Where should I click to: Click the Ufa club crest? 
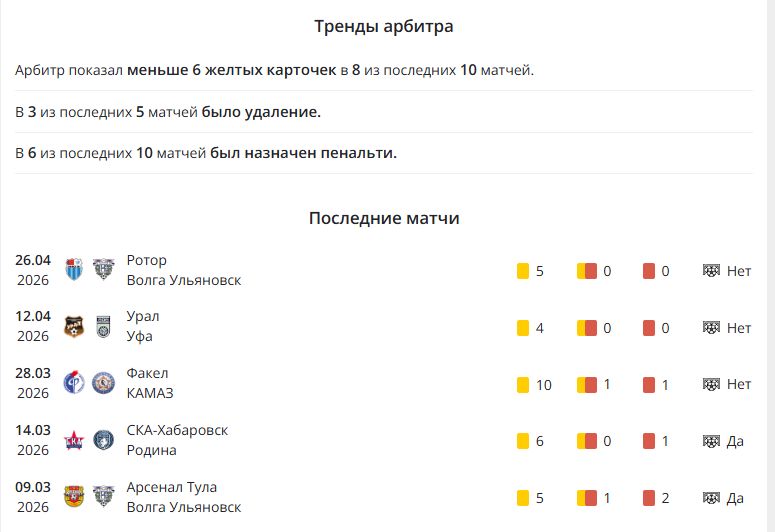(103, 327)
